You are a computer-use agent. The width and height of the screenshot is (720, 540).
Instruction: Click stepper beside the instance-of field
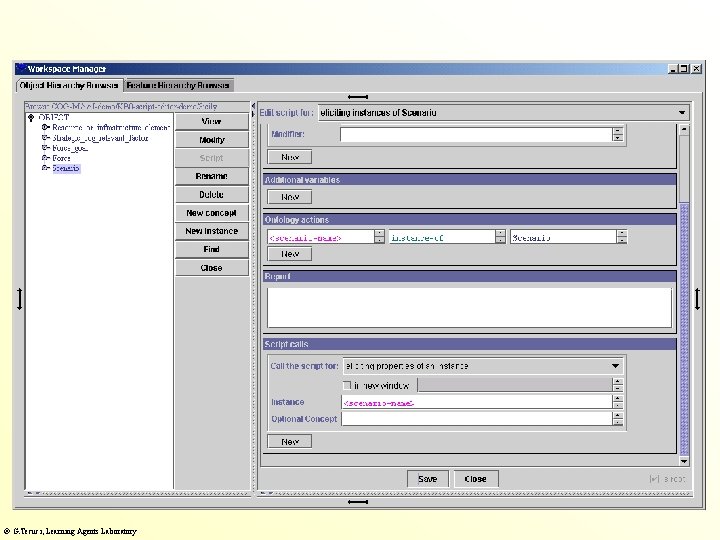pos(501,237)
